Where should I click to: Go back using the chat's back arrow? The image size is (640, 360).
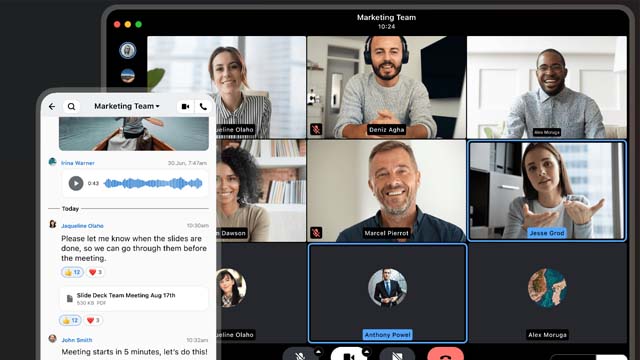(52, 107)
